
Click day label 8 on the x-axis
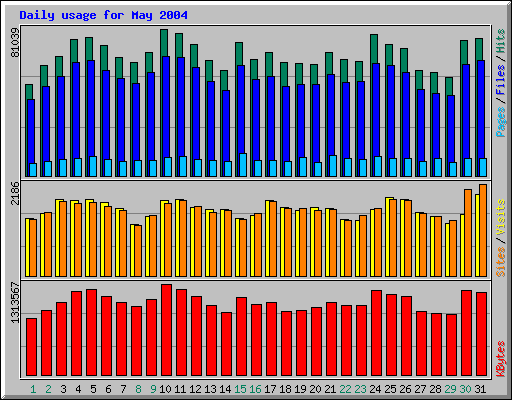coord(138,389)
